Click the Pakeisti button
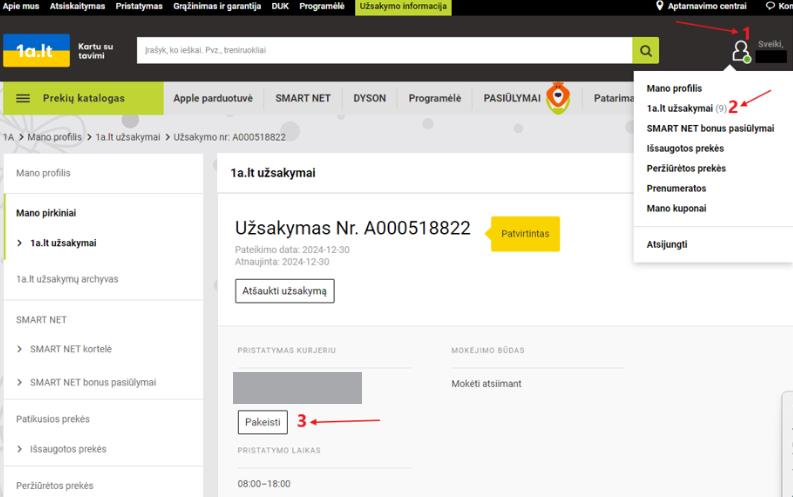Image resolution: width=793 pixels, height=497 pixels. pyautogui.click(x=262, y=422)
